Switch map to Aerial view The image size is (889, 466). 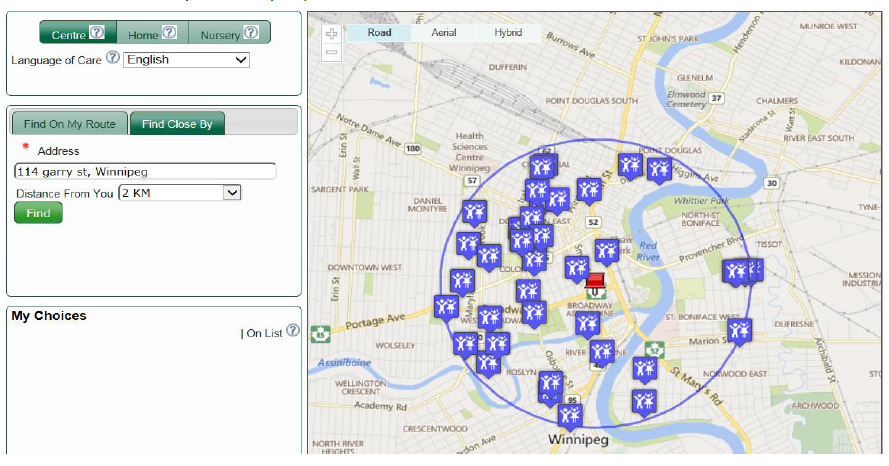pyautogui.click(x=444, y=33)
